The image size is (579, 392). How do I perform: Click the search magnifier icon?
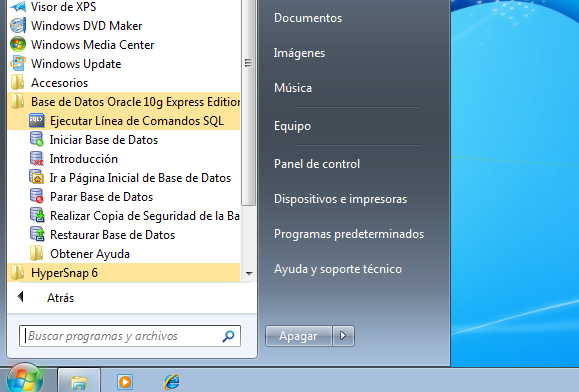[x=228, y=336]
